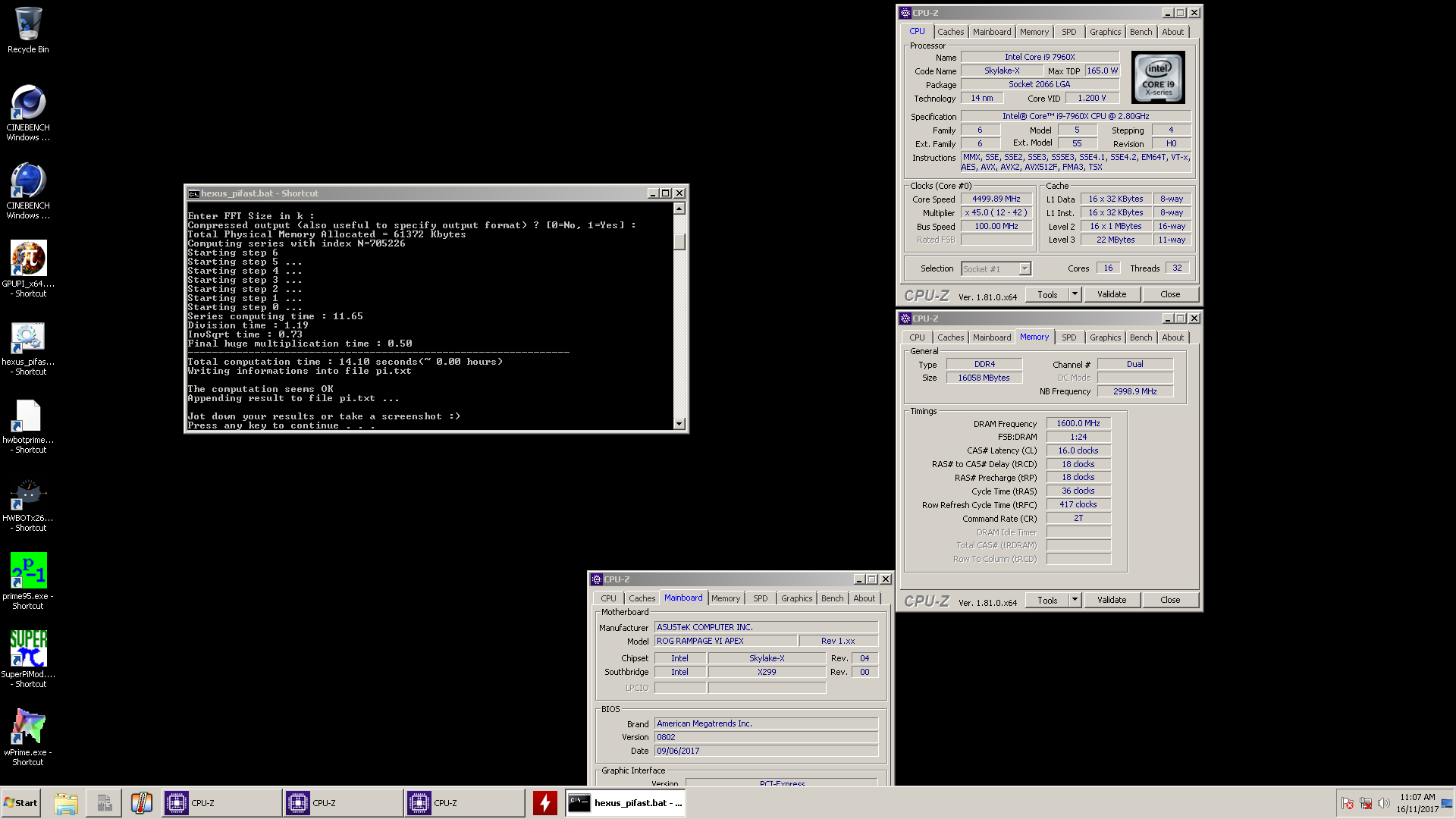Click the Intel Core i9 7960X name field
This screenshot has height=819, width=1456.
click(x=1040, y=57)
